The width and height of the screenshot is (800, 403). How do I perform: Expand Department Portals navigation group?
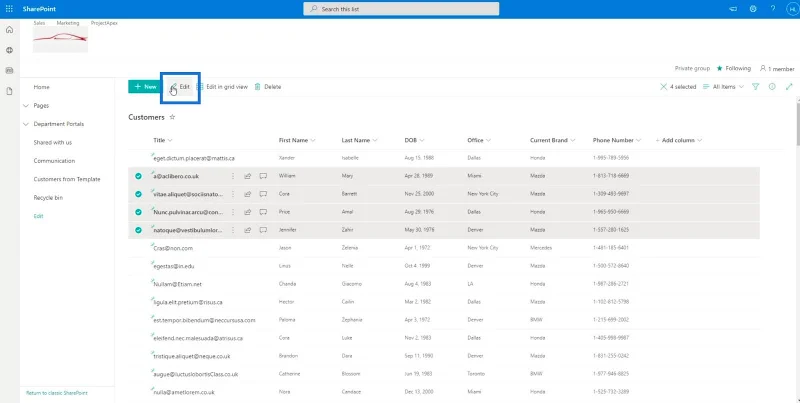(x=26, y=124)
